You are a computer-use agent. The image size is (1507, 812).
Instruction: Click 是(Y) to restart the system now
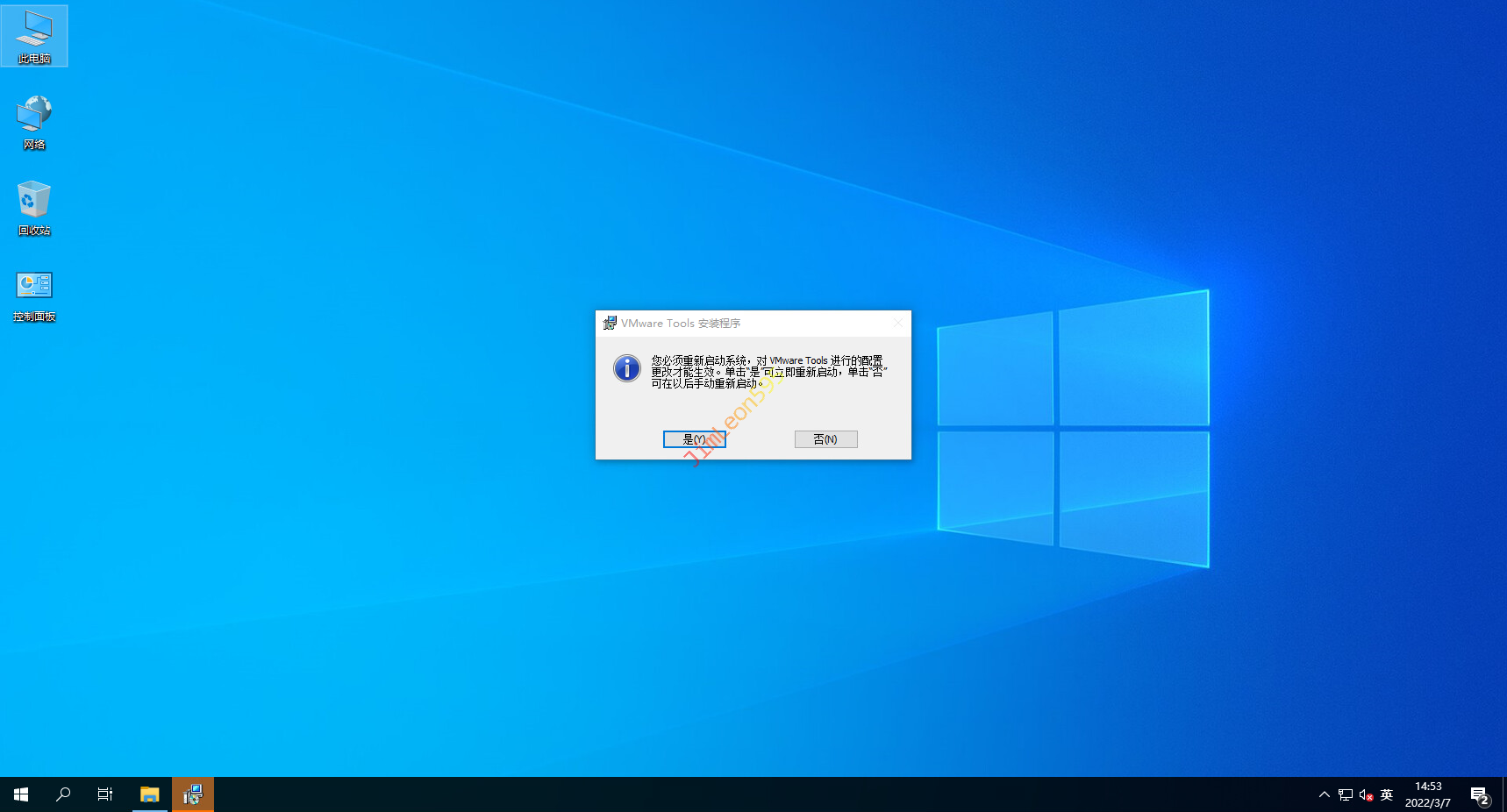[694, 439]
